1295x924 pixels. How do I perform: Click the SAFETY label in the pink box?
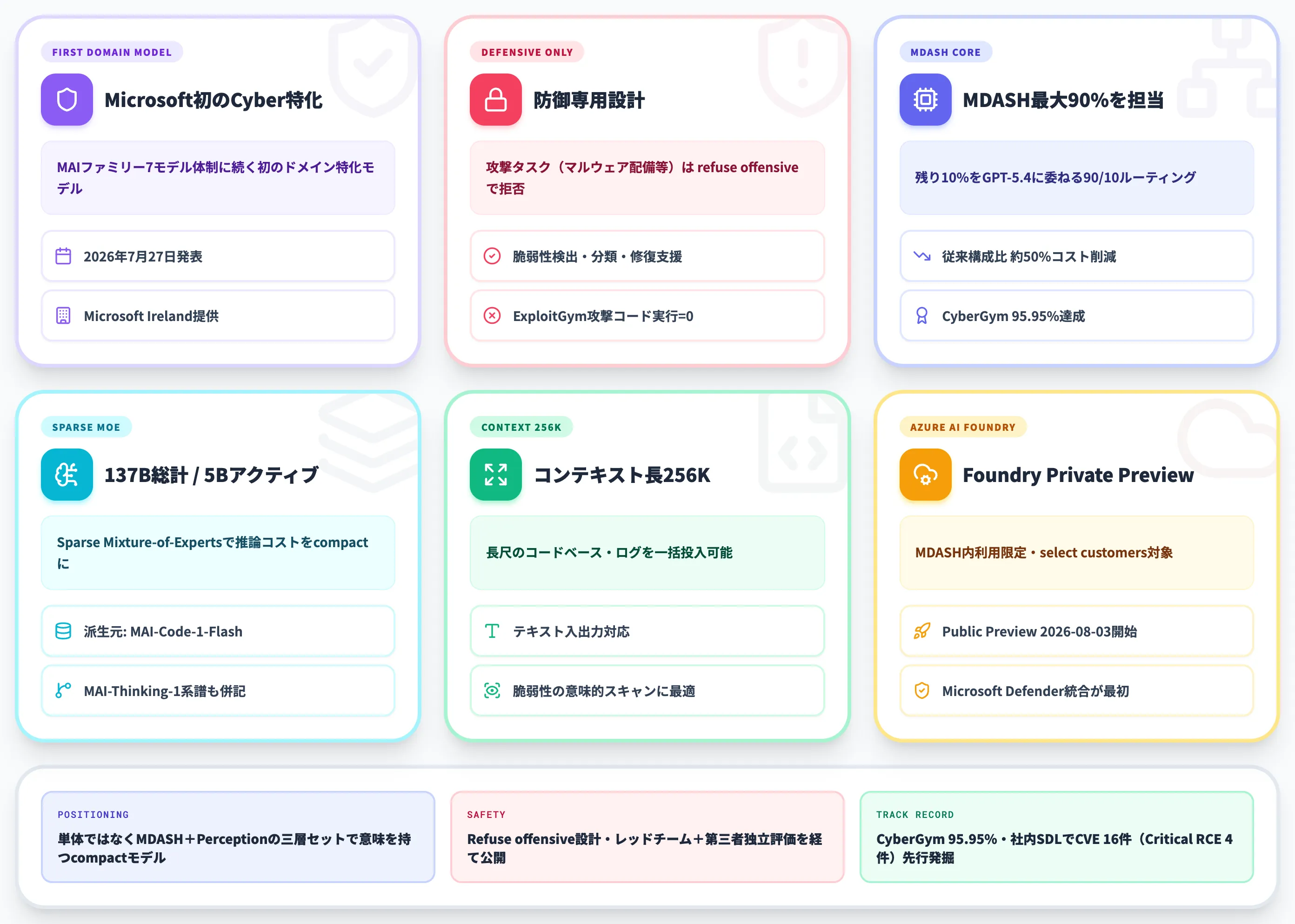486,814
